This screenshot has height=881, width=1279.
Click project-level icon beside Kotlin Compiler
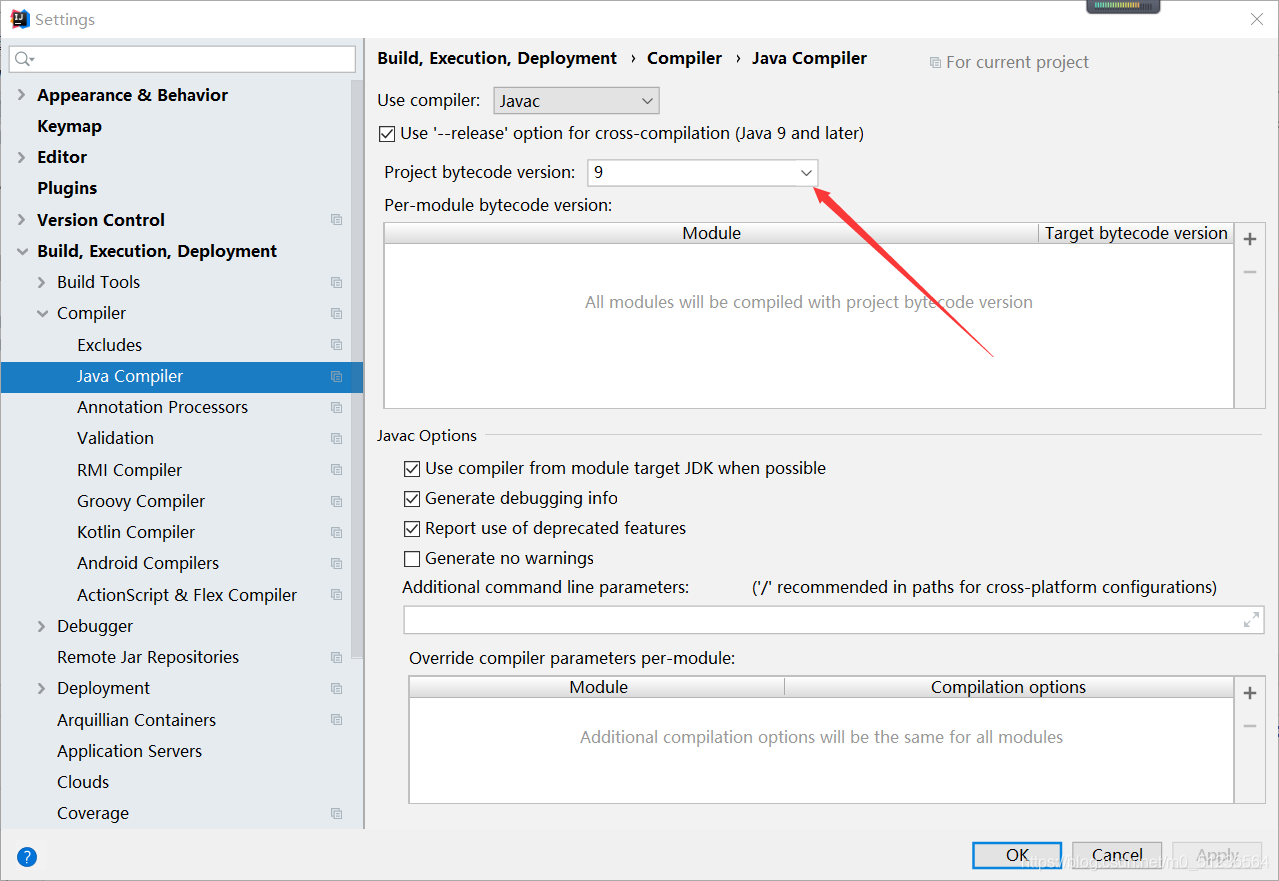[336, 532]
